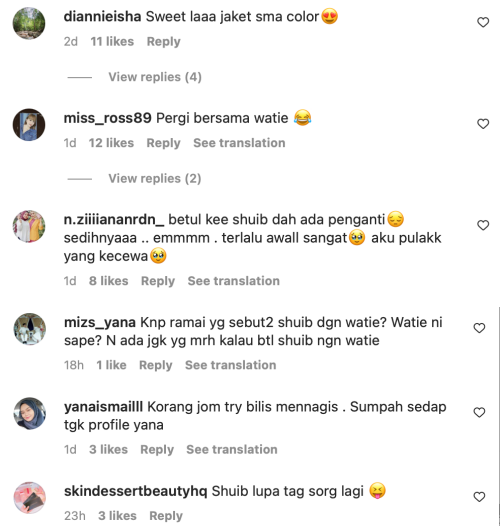Open yanaismailll's profile avatar

[30, 414]
